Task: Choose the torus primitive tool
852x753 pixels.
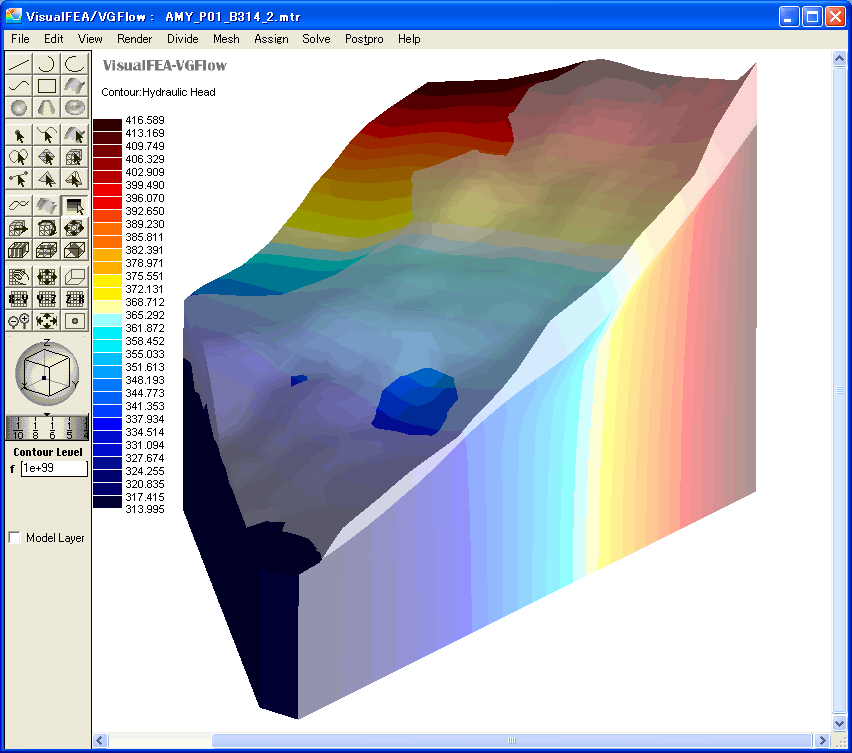Action: point(75,107)
